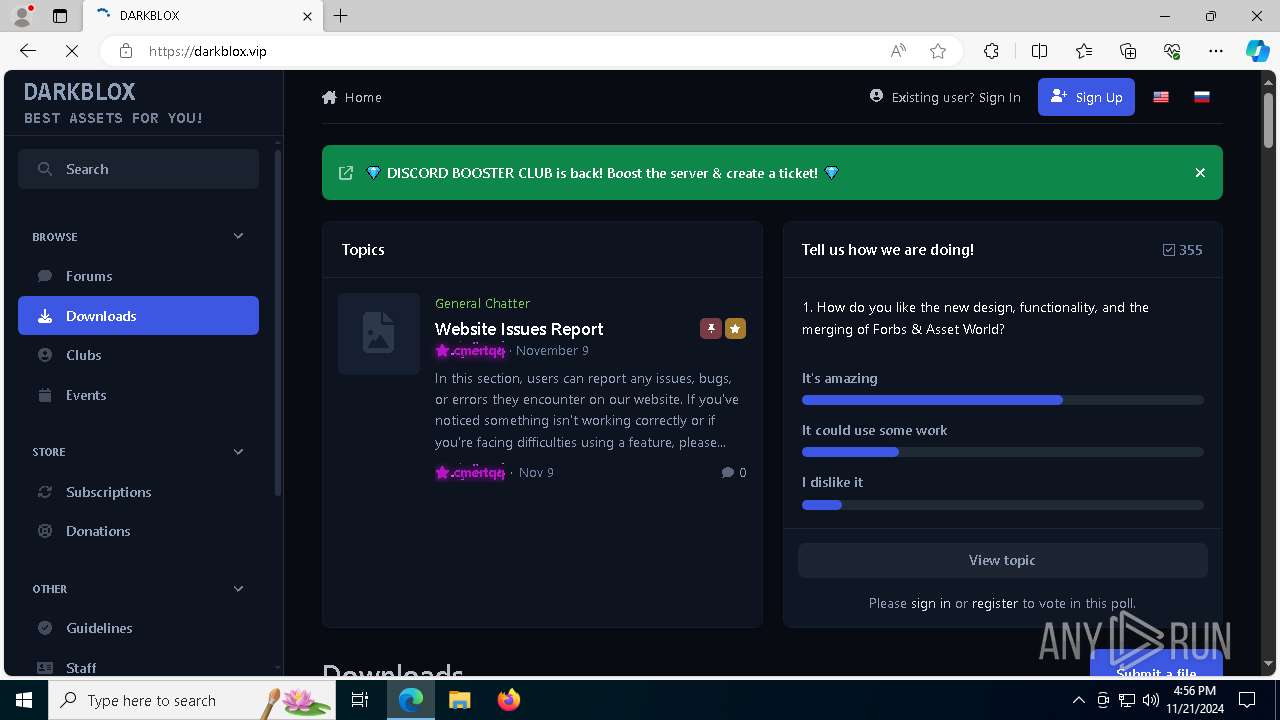Click the 355 votes checkbox counter
This screenshot has width=1280, height=720.
click(1182, 250)
